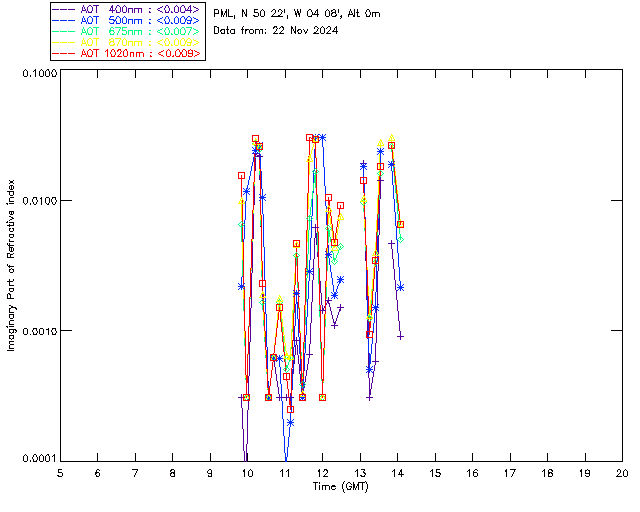Click the 0.1000 y-axis tick label
This screenshot has height=512, width=640.
[39, 73]
